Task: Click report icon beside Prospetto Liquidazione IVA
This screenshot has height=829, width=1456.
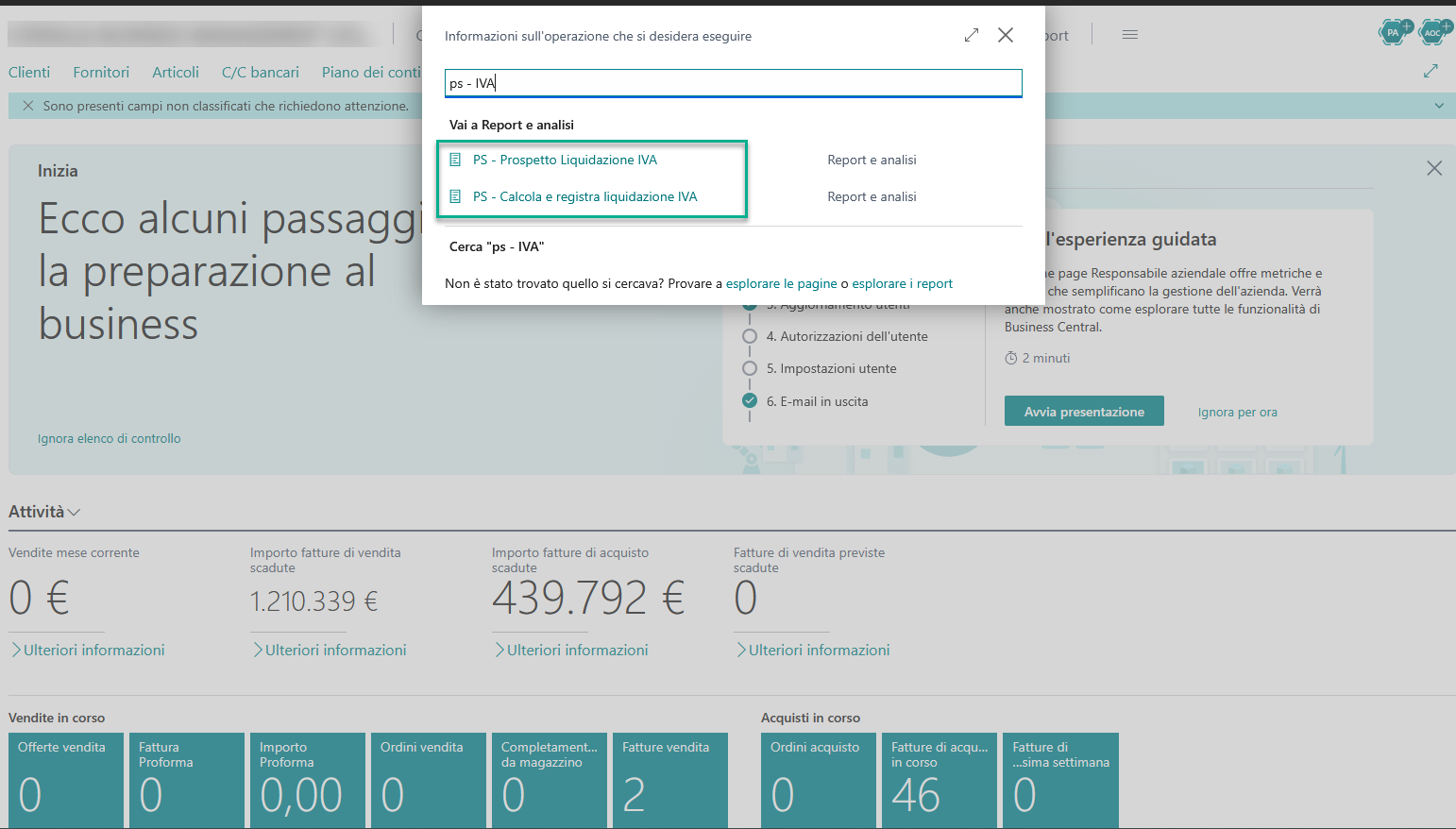Action: (x=455, y=160)
